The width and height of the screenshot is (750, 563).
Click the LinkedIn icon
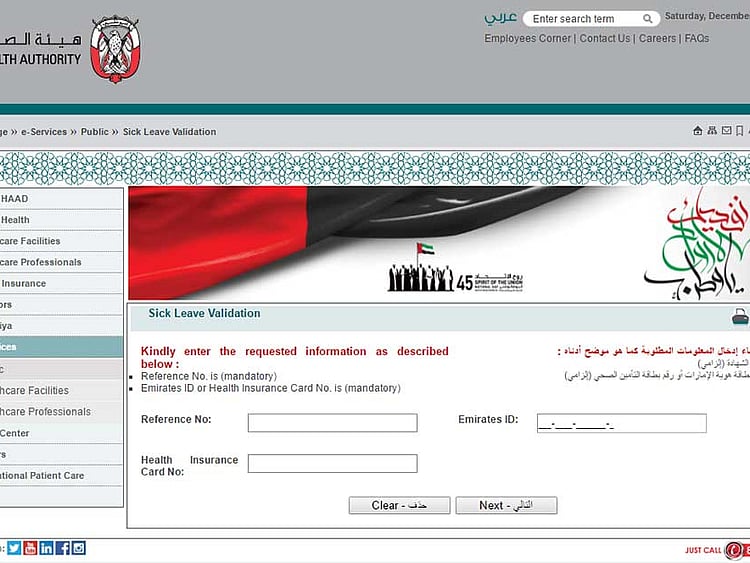pos(46,548)
